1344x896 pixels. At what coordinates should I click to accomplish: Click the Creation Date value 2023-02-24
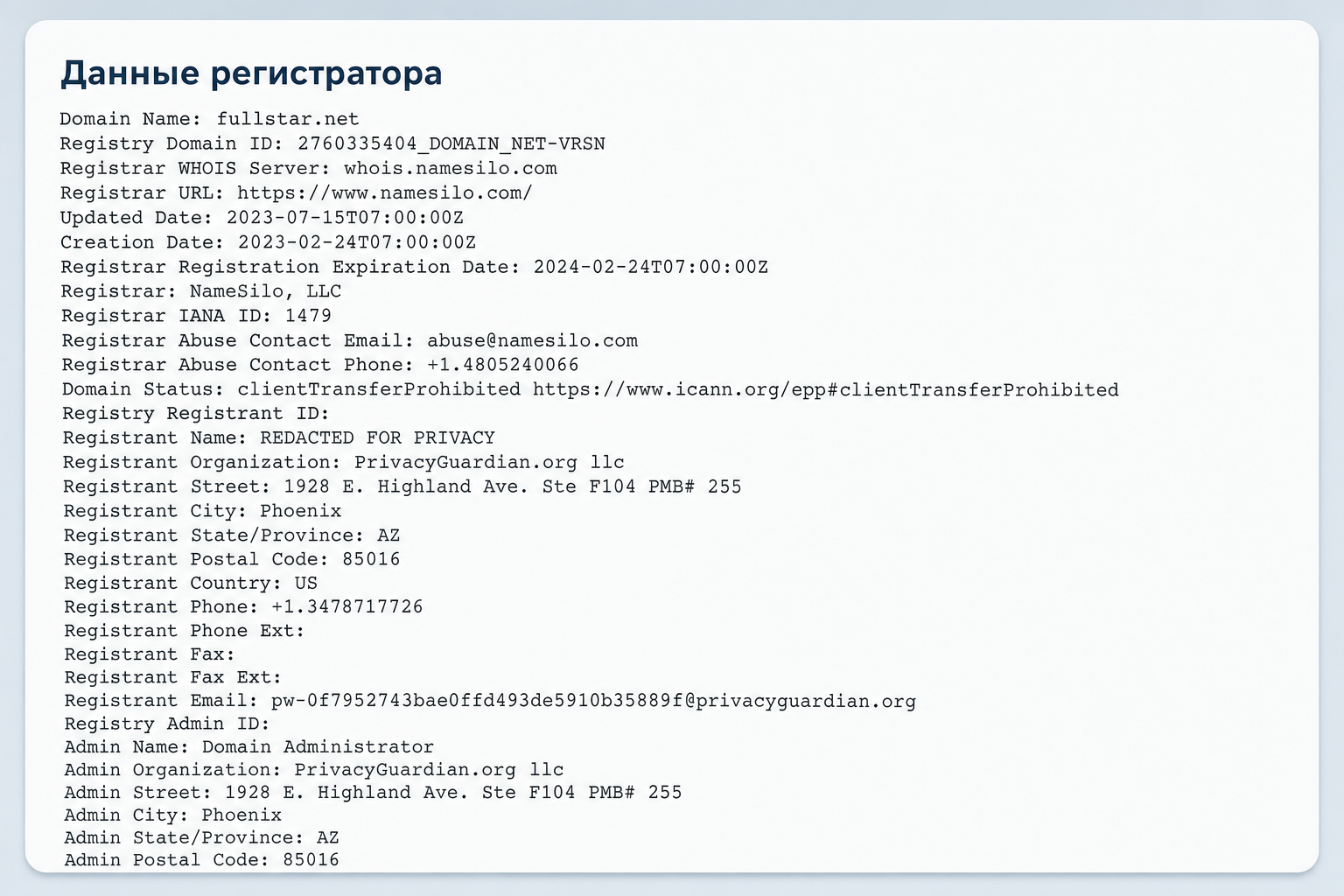pyautogui.click(x=357, y=241)
